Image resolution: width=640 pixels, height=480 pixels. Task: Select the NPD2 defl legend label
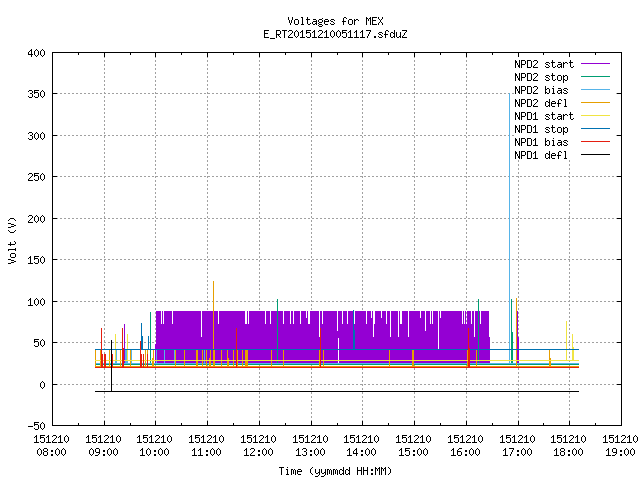[540, 103]
